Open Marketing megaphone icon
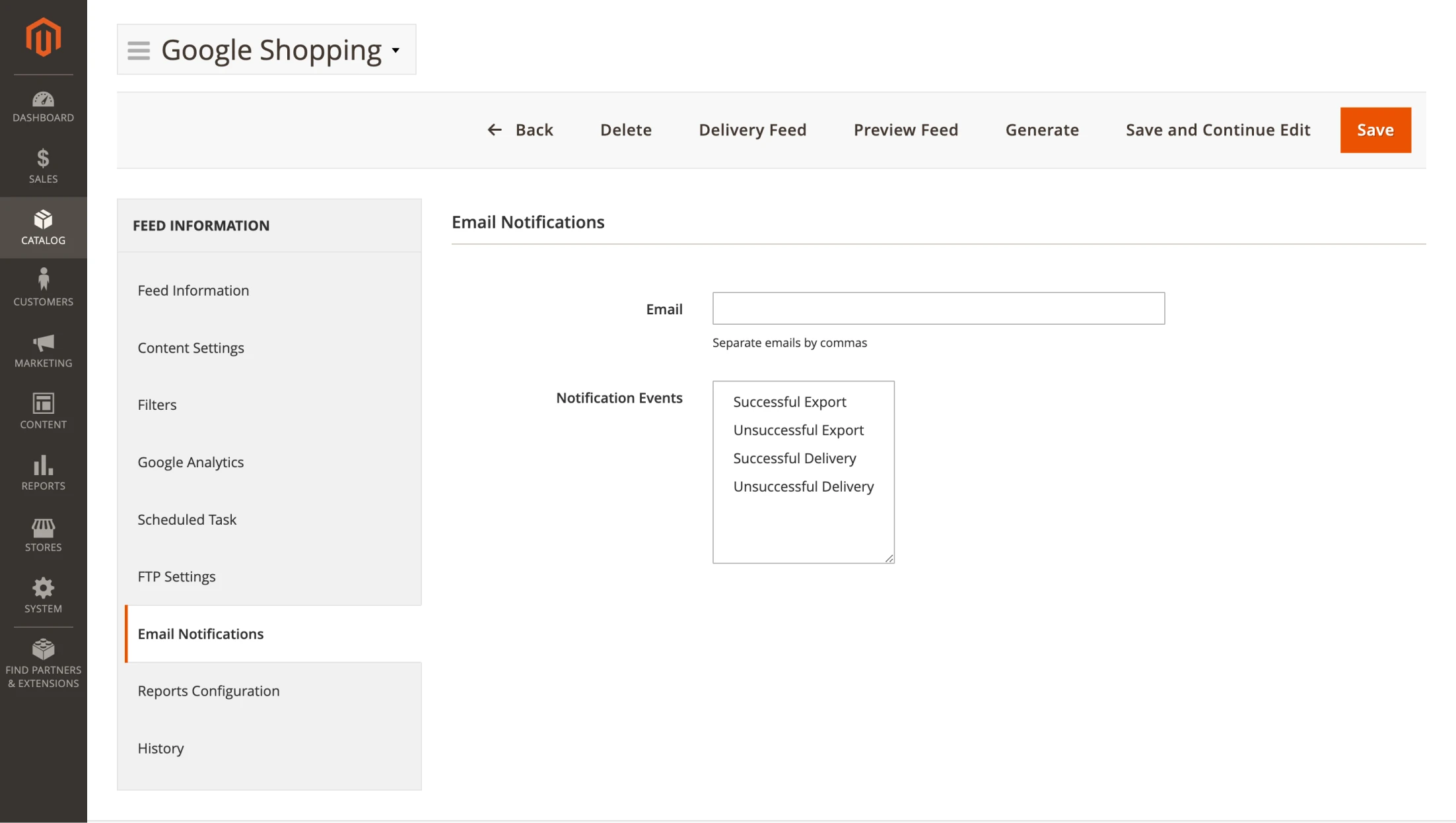Screen dimensions: 1456x823 (x=43, y=343)
